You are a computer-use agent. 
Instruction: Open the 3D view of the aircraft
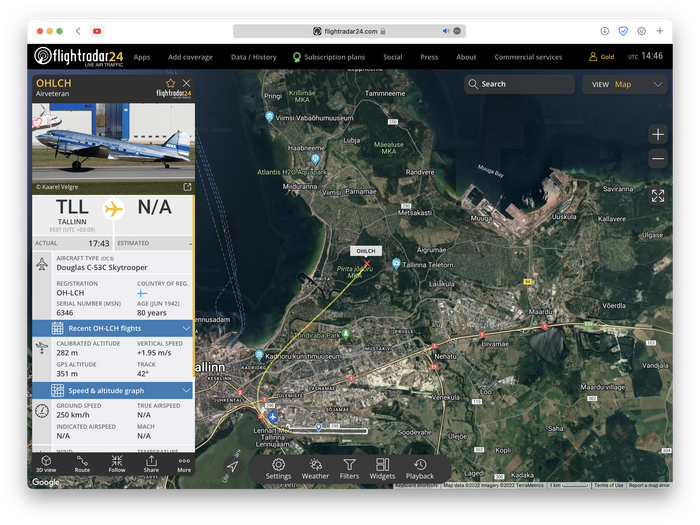pyautogui.click(x=46, y=463)
